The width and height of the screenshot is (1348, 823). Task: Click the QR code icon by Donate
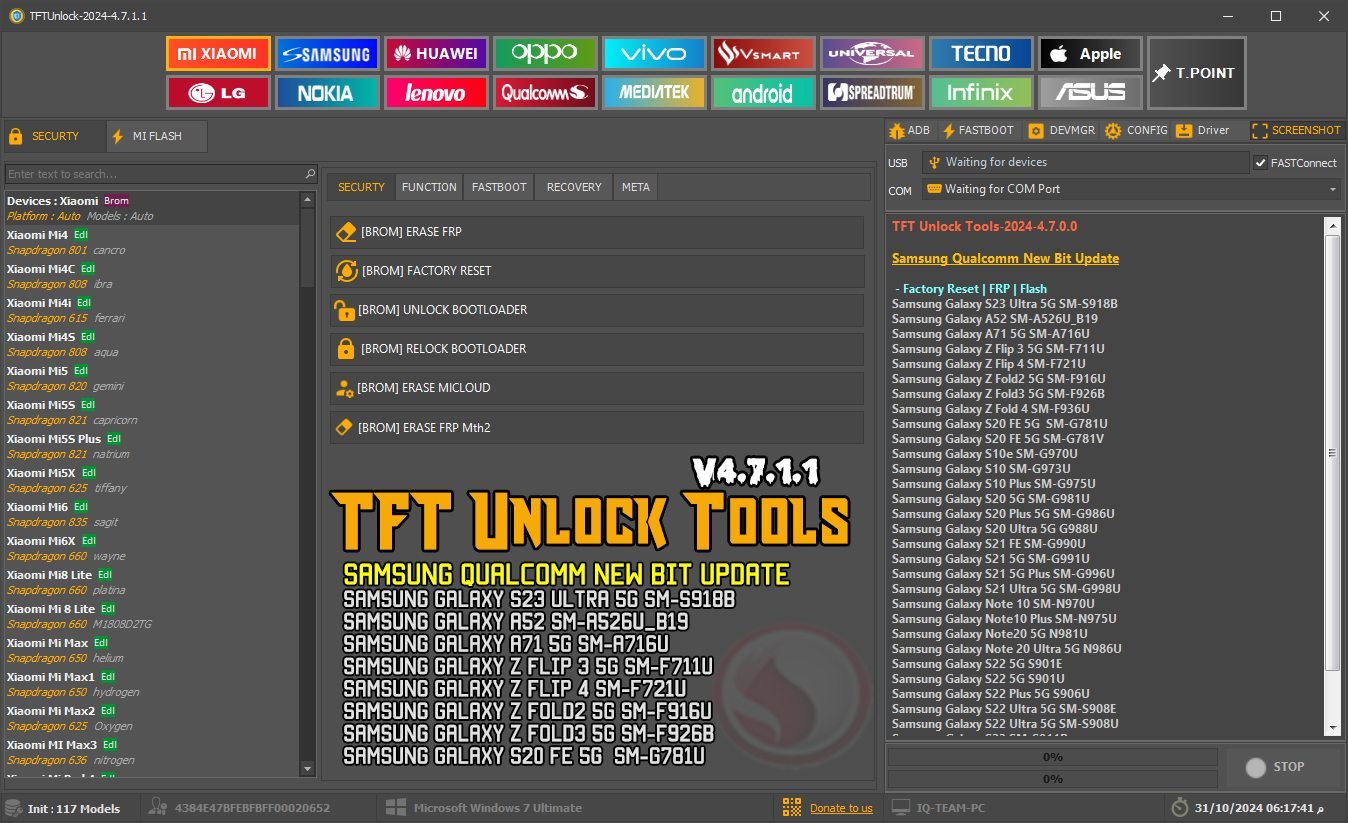pos(792,807)
